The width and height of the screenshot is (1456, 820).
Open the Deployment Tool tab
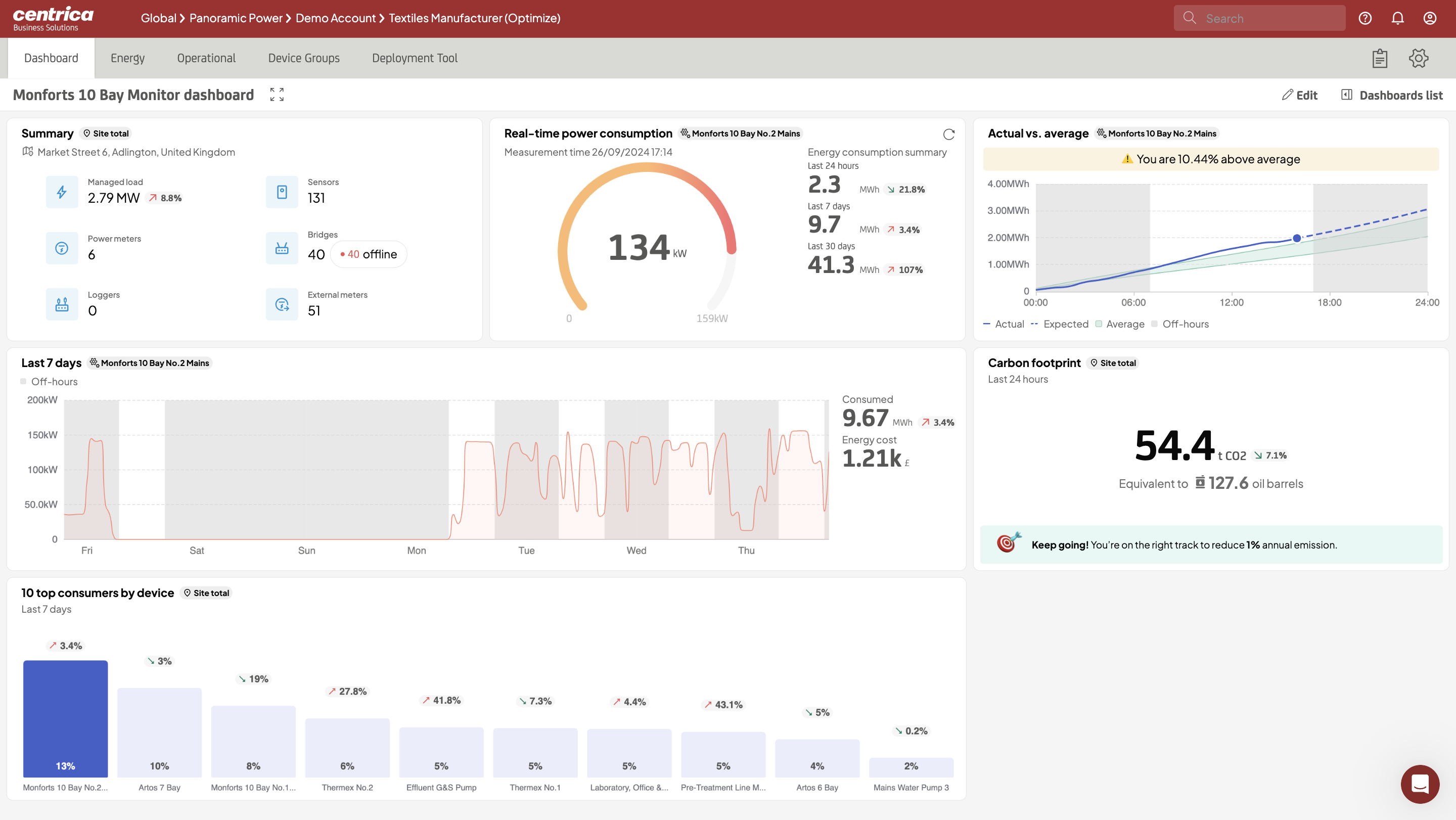point(415,58)
